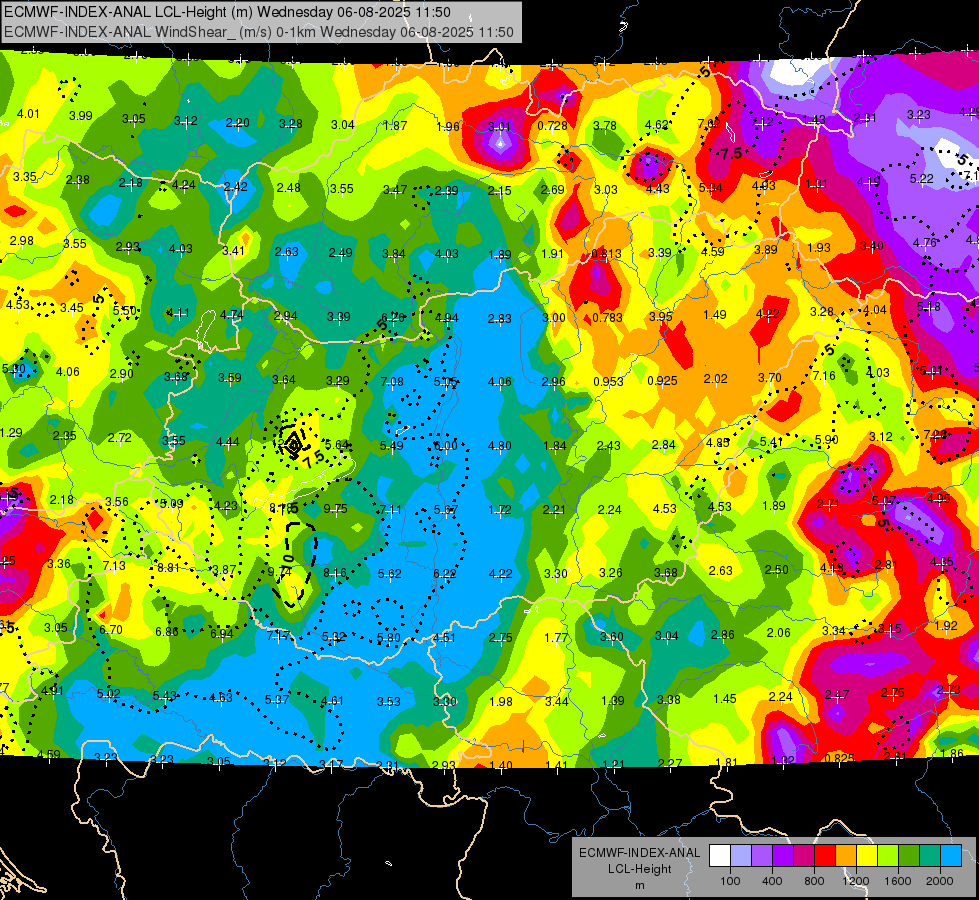Select the map value 8.16

pyautogui.click(x=335, y=573)
